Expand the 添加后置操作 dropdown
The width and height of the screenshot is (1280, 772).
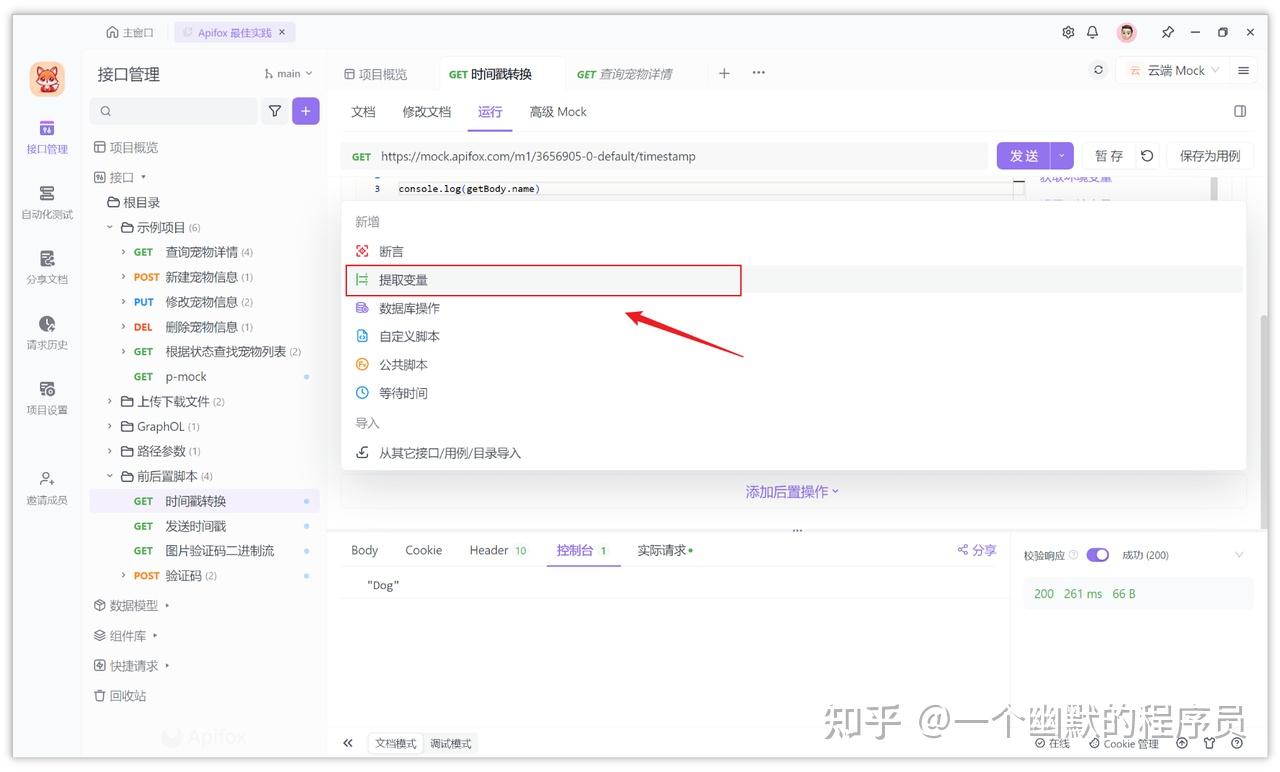pyautogui.click(x=792, y=492)
